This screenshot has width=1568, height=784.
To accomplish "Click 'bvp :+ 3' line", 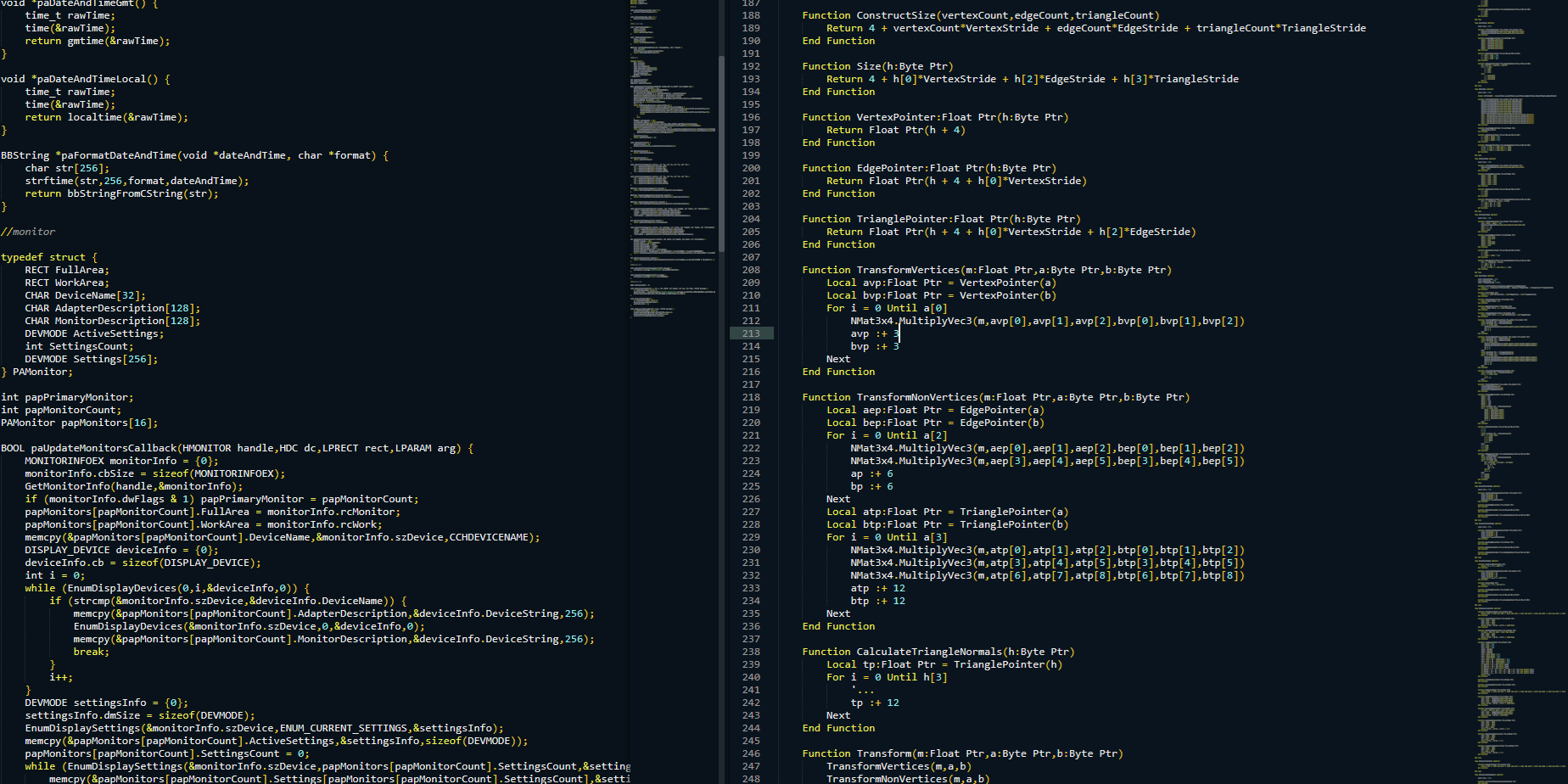I will coord(875,346).
